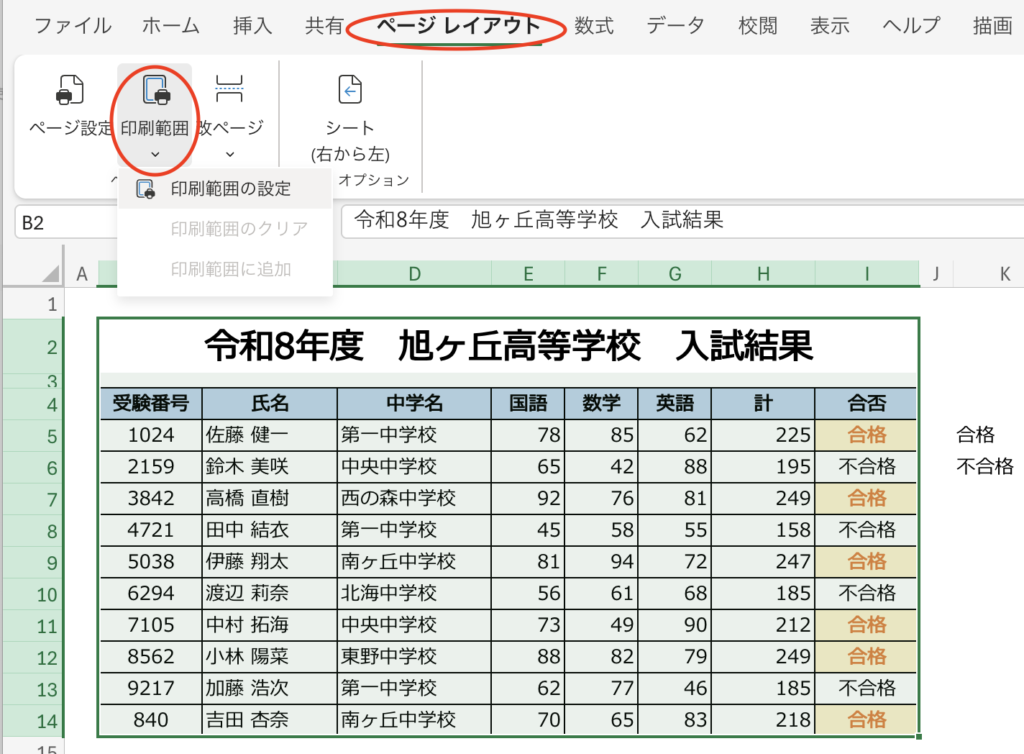Screen dimensions: 1024x754
Task: Select column D header
Action: point(414,274)
